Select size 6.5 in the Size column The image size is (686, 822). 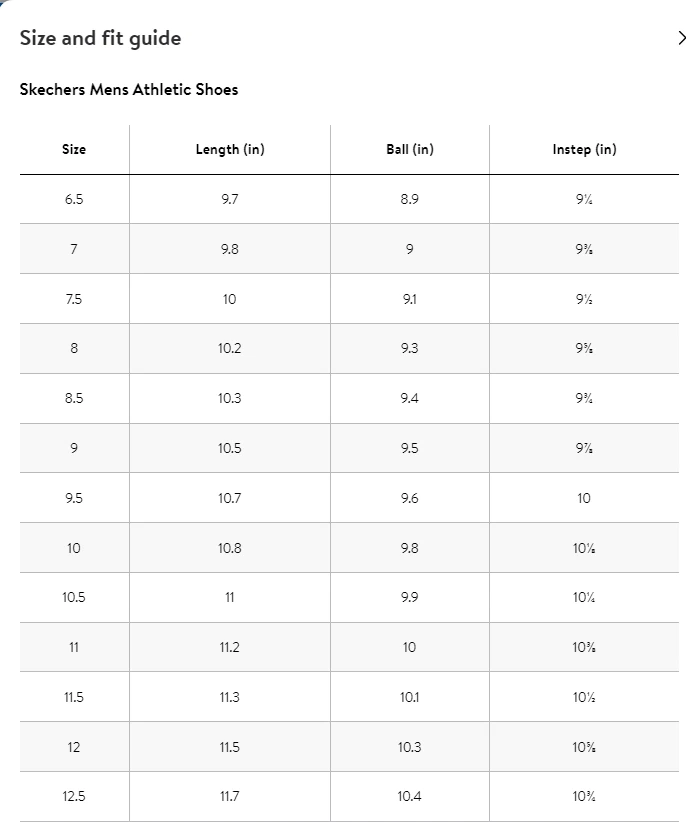pyautogui.click(x=74, y=199)
